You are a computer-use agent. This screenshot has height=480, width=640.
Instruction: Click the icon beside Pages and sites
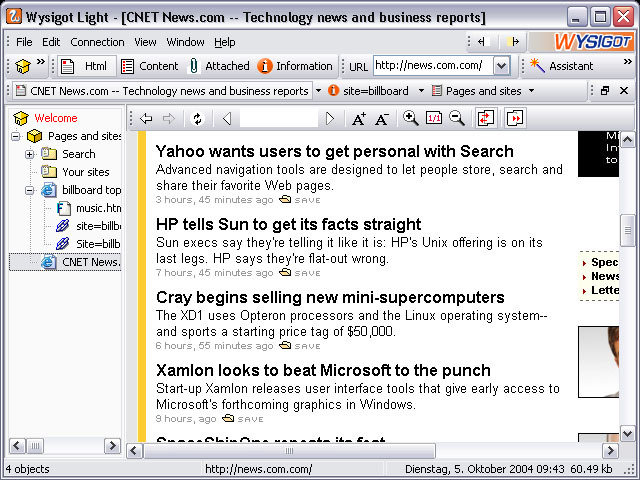coord(436,90)
